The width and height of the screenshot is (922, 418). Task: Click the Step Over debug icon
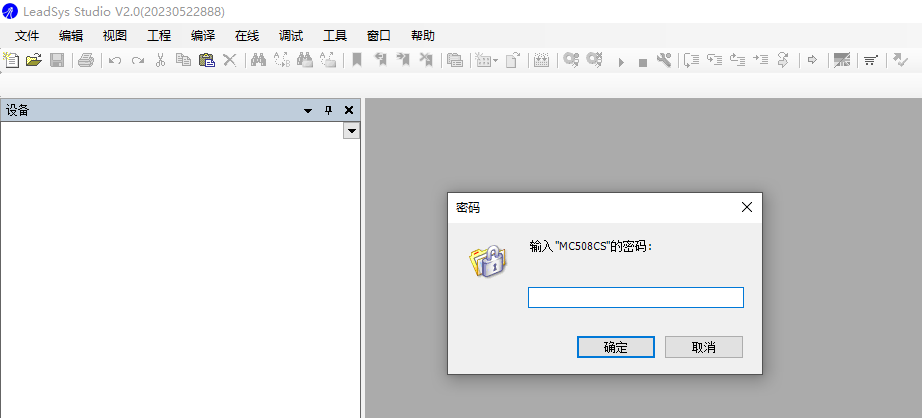pos(692,60)
